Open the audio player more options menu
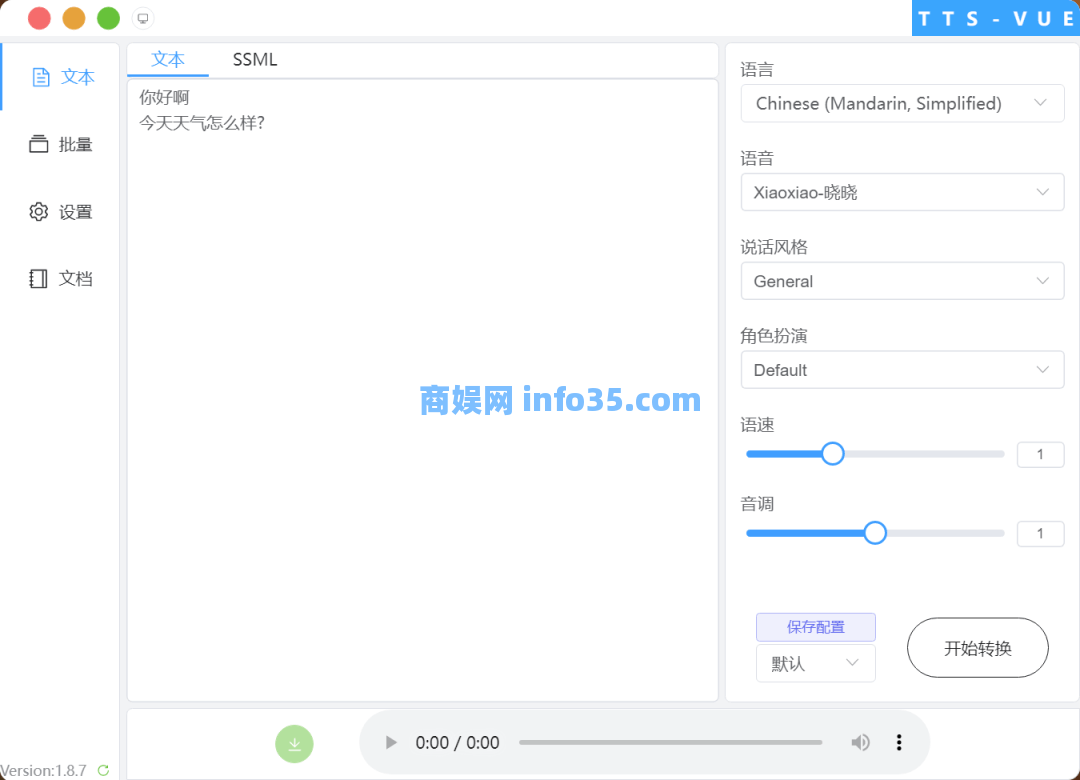Image resolution: width=1080 pixels, height=780 pixels. (899, 742)
